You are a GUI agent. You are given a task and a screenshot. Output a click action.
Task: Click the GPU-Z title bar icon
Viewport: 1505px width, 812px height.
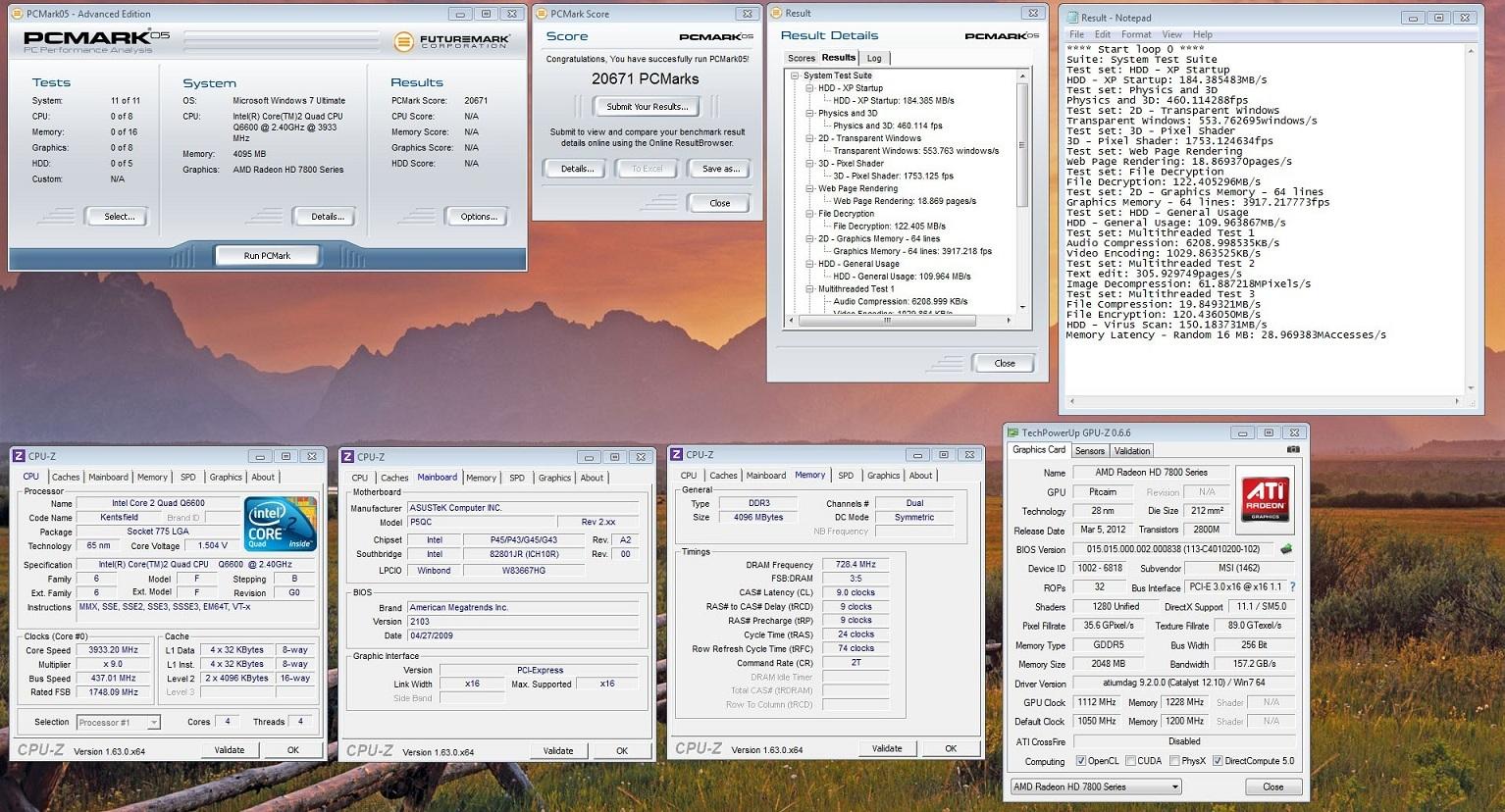point(1014,432)
